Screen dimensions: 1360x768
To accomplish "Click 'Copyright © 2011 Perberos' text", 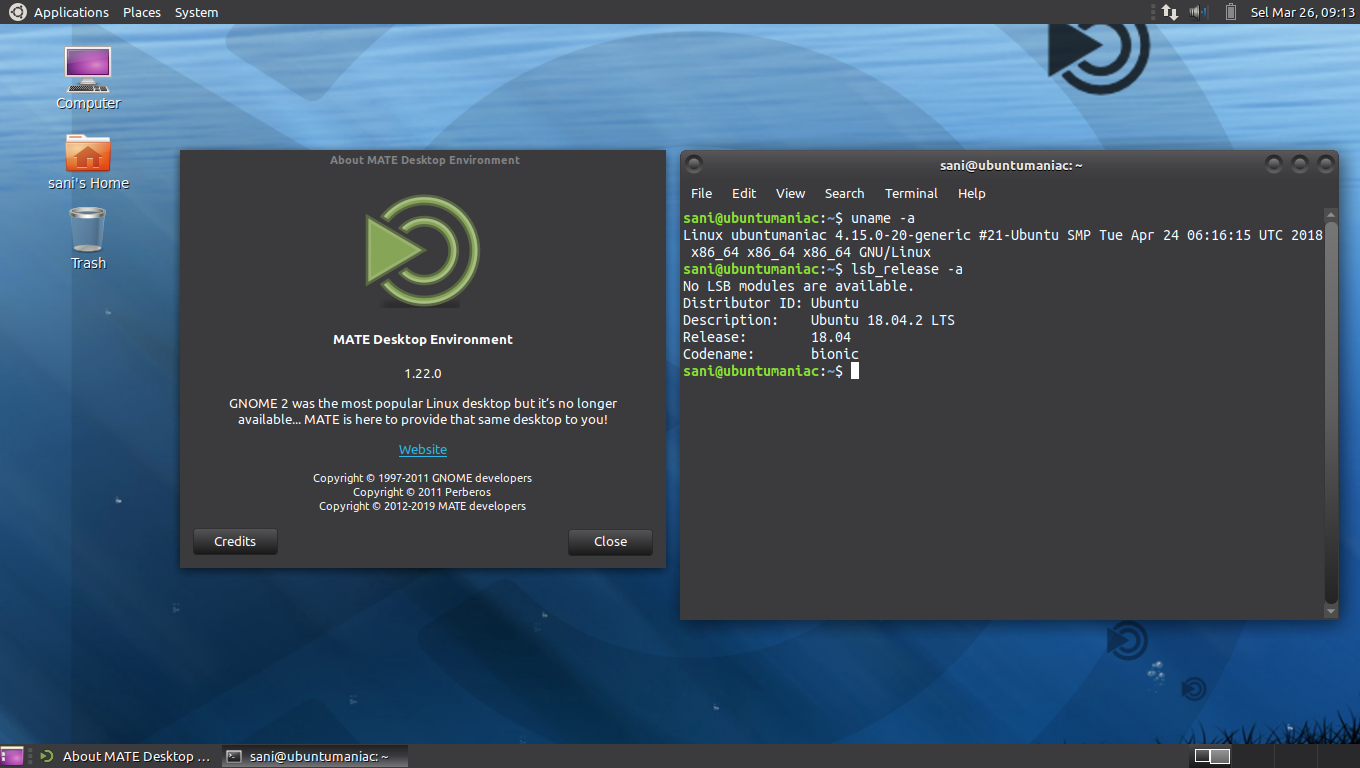I will 422,492.
